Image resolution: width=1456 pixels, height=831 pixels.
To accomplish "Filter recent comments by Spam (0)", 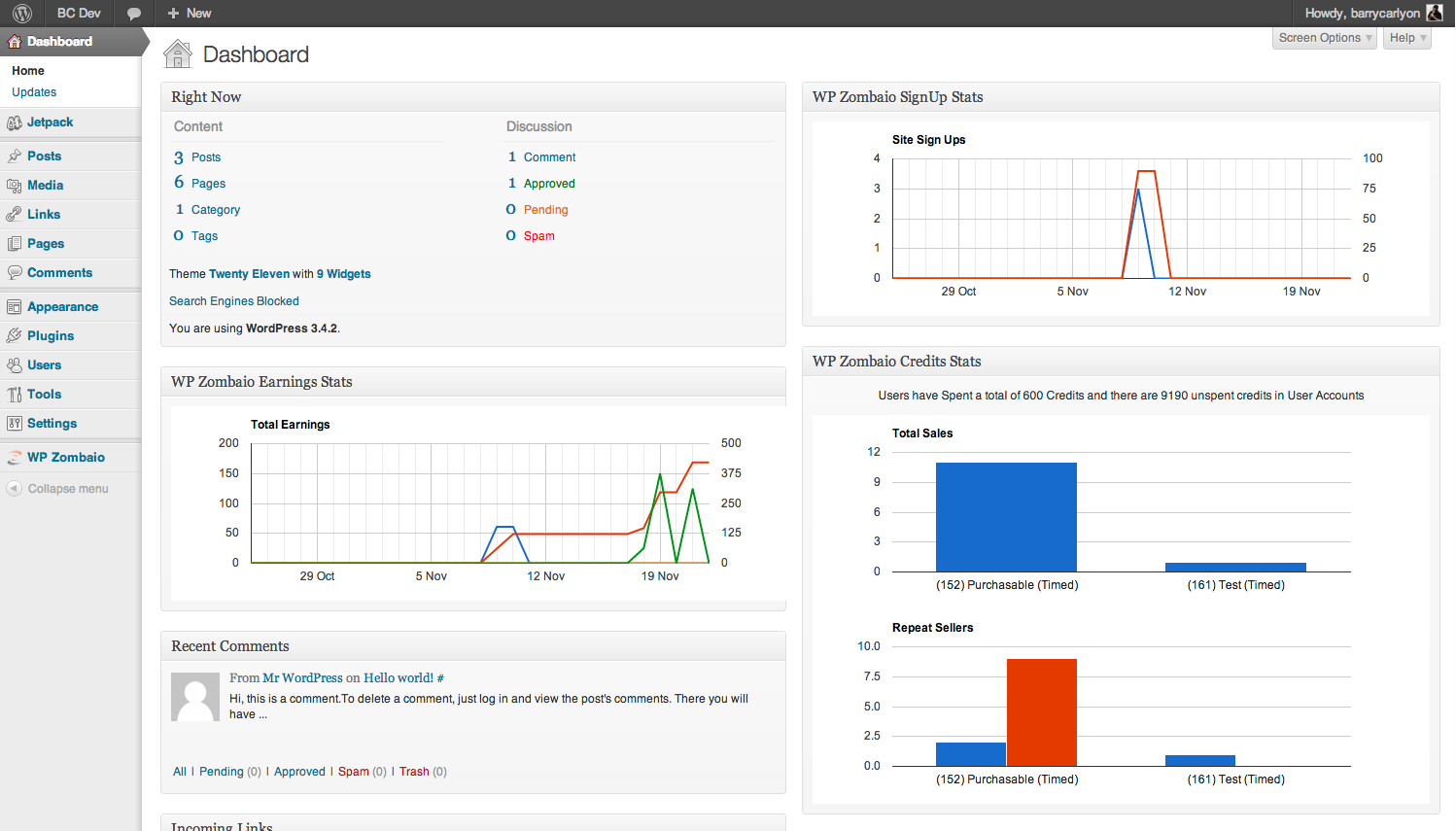I will point(363,772).
